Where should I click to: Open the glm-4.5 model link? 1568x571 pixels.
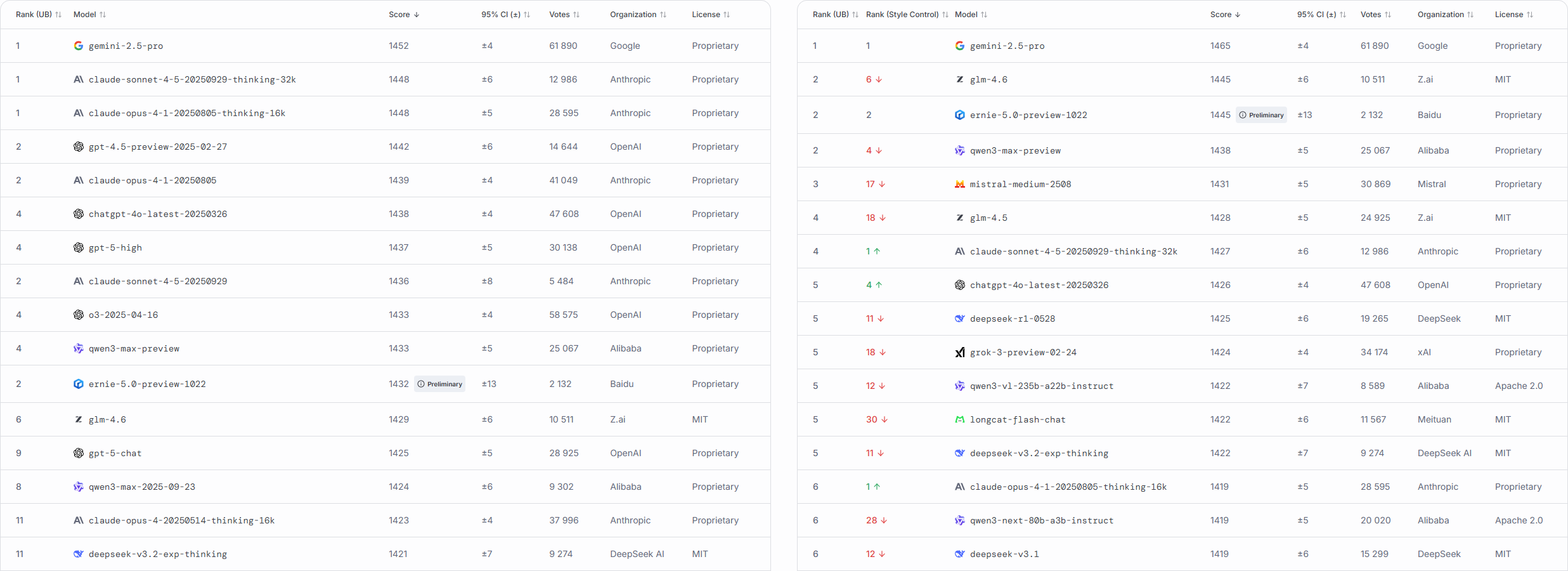[988, 218]
